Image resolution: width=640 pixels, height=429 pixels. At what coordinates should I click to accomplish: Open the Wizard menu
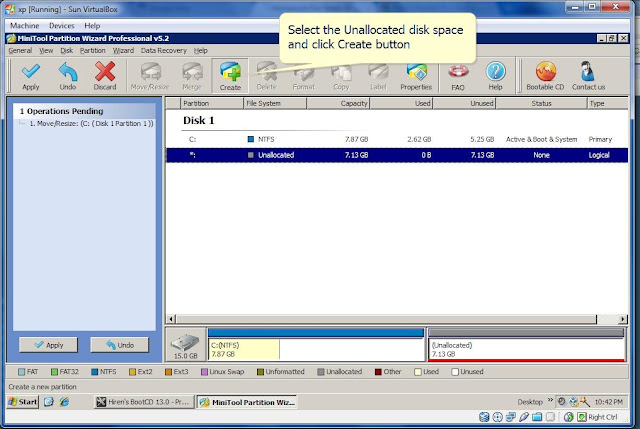click(123, 51)
